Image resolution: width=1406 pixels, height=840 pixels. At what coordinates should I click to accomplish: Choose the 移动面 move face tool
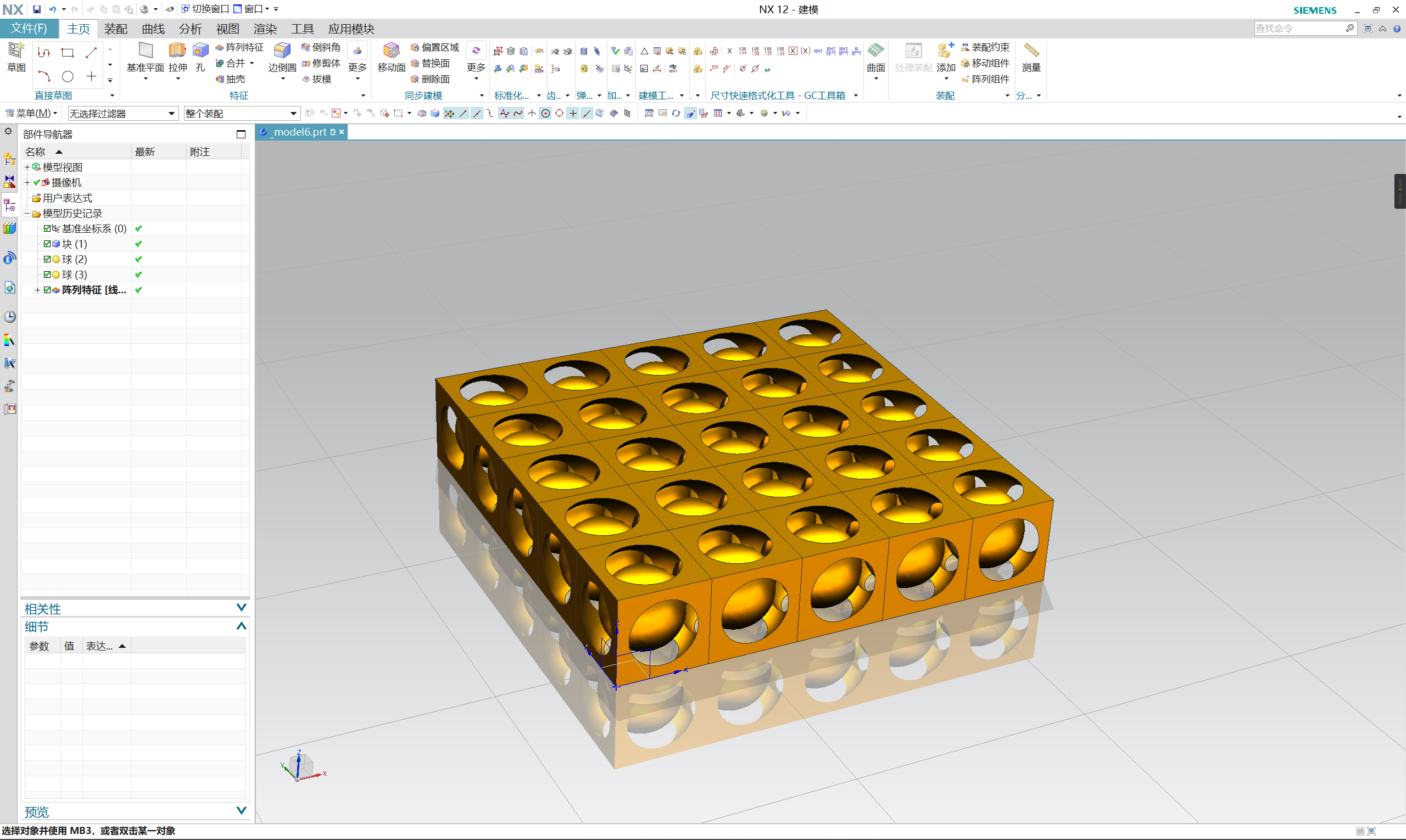coord(391,57)
